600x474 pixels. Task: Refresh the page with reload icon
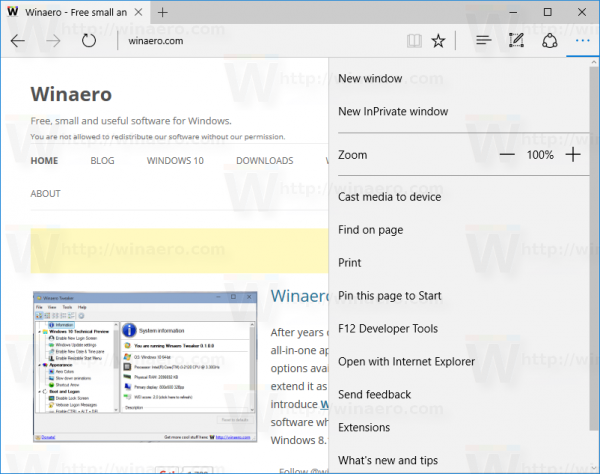(x=89, y=41)
